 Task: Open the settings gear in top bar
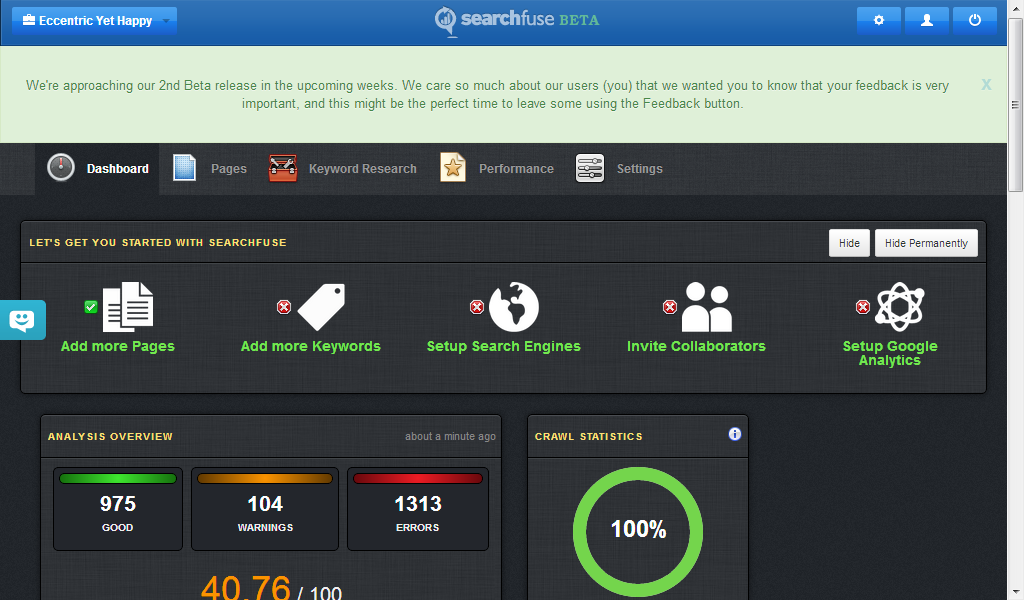[x=878, y=20]
